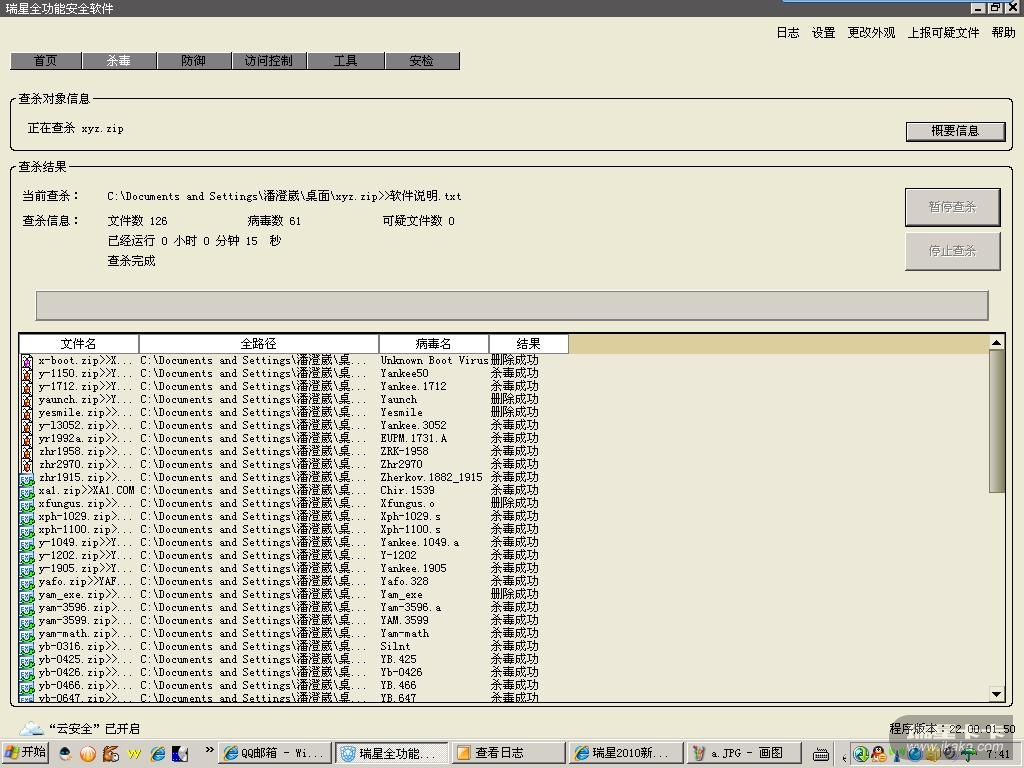Click virus icon of yesmile.zip row
This screenshot has height=768, width=1024.
click(27, 413)
